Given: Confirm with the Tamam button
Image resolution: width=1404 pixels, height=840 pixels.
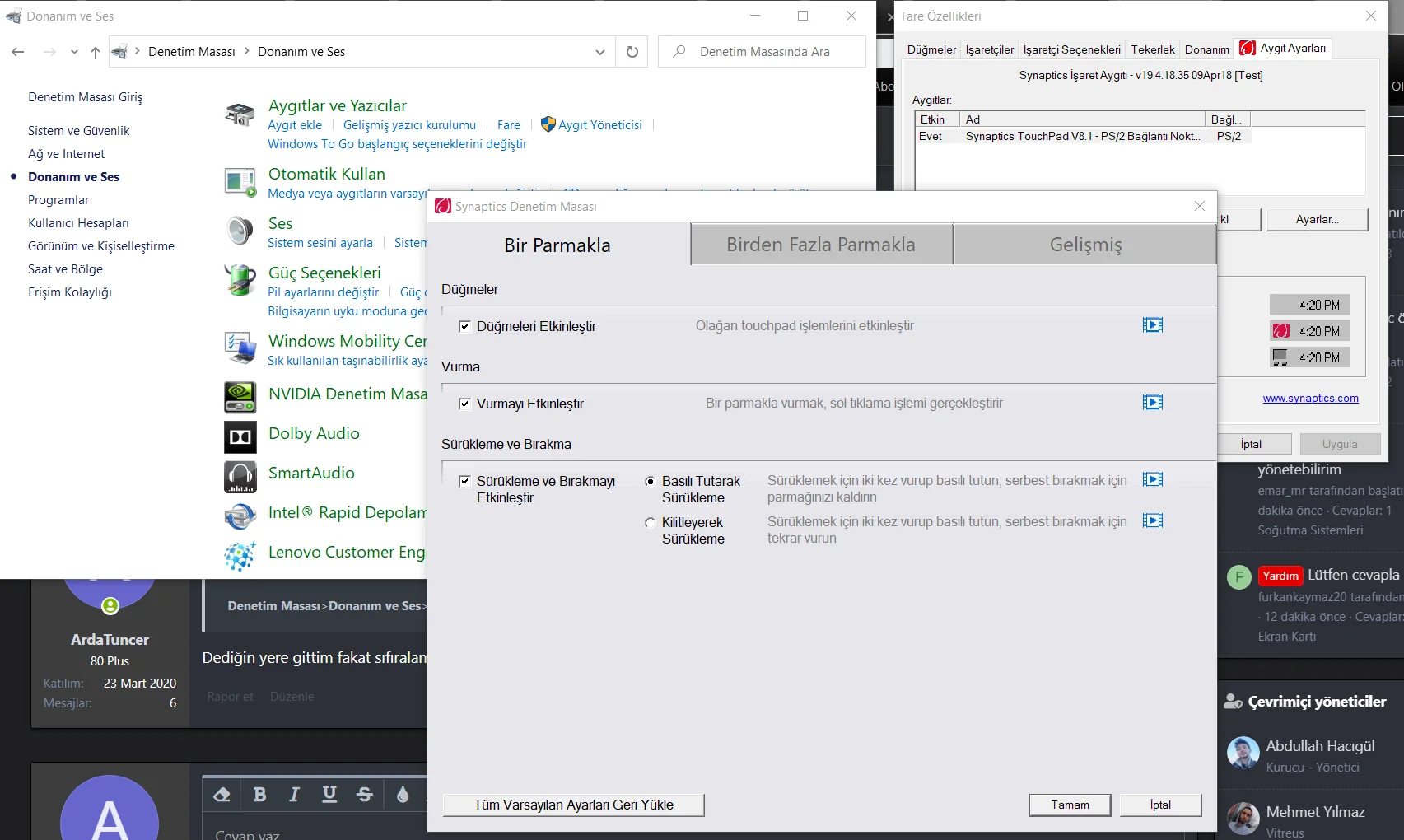Looking at the screenshot, I should point(1070,805).
